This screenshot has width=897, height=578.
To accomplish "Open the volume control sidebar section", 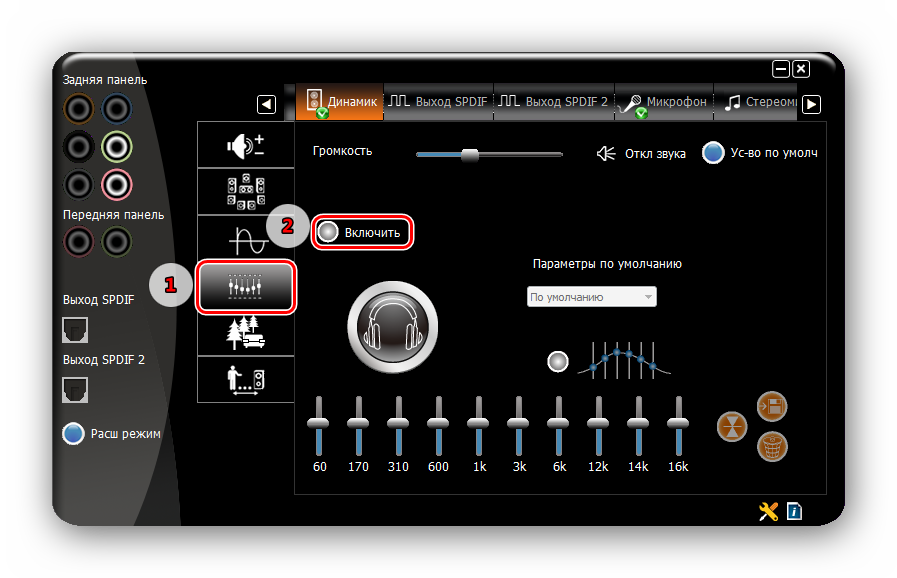I will 245,146.
